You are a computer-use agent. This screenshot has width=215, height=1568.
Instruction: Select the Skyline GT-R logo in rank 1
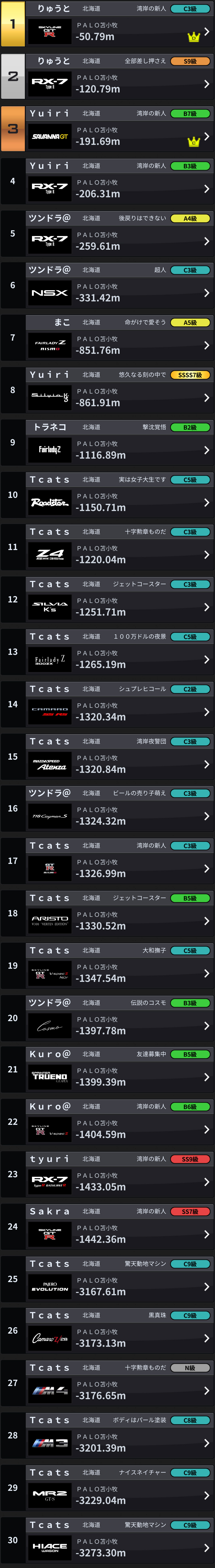(x=49, y=32)
